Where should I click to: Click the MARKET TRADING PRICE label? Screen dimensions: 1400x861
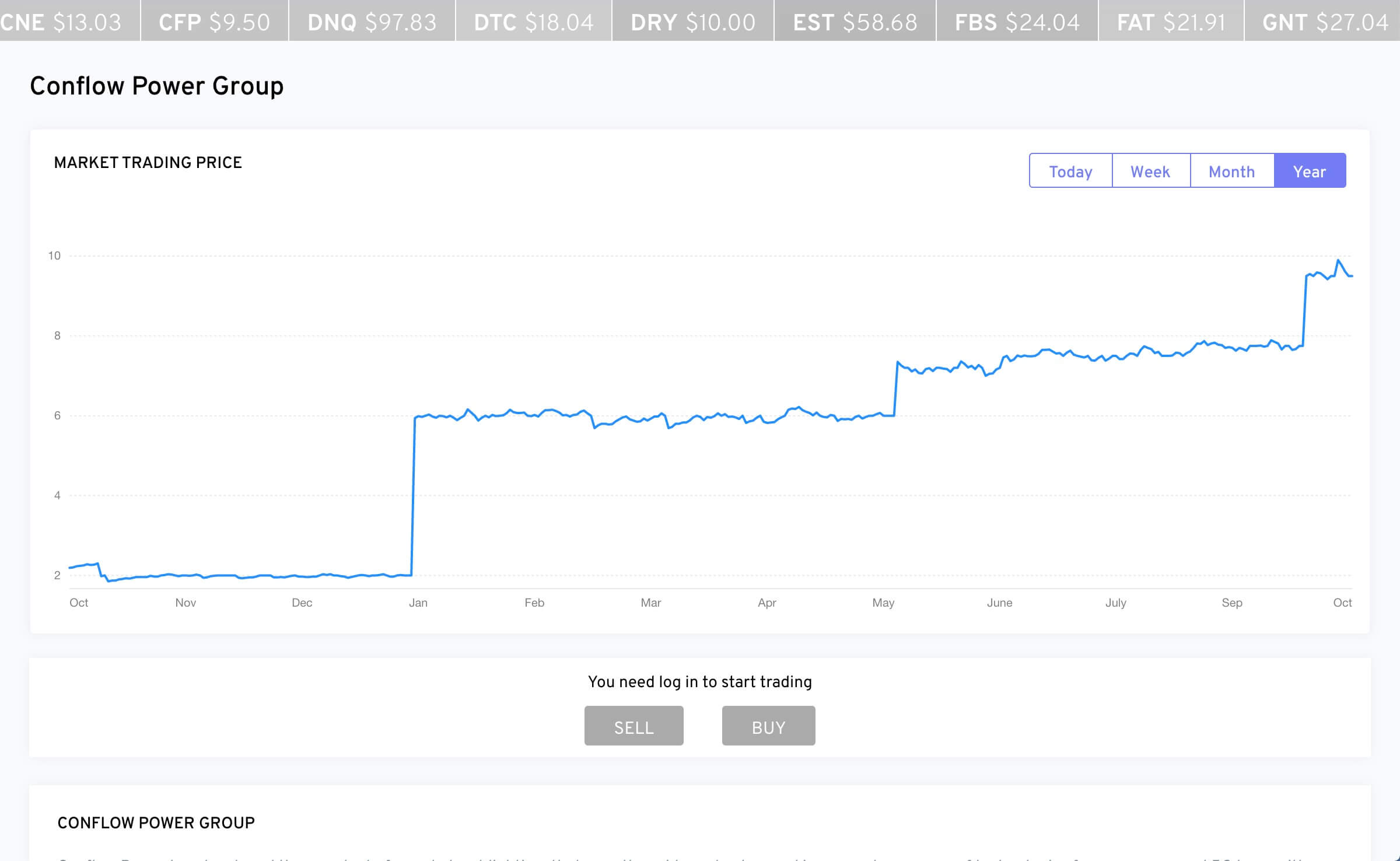click(x=148, y=163)
